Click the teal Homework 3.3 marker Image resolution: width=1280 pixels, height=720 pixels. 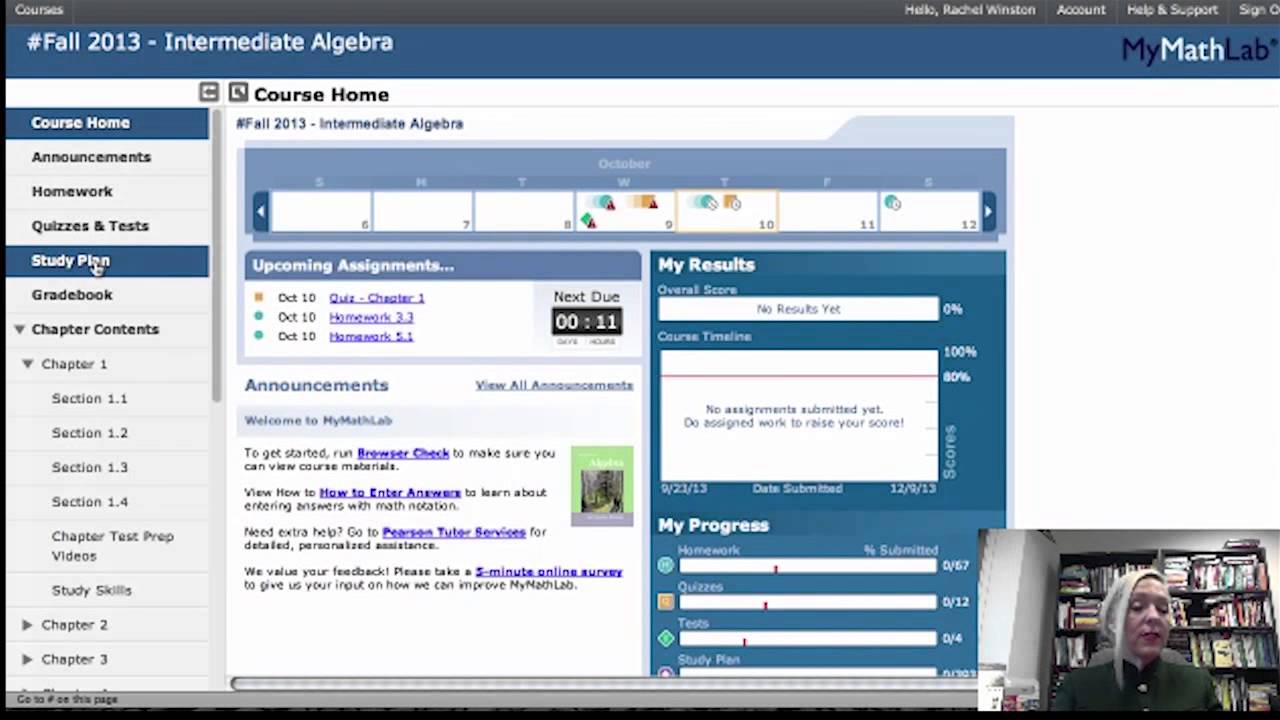(x=259, y=316)
